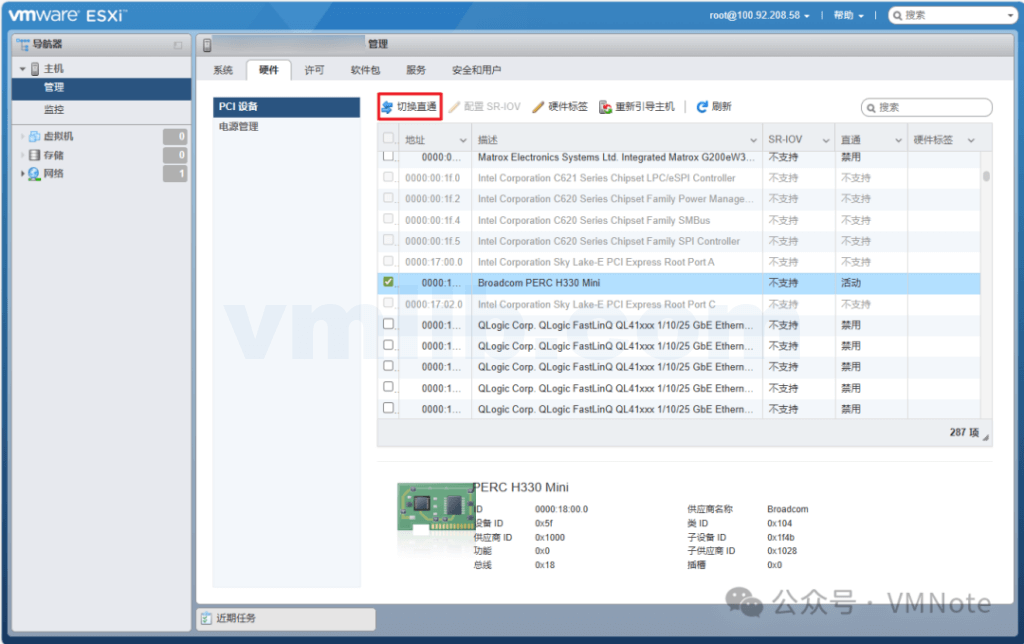The width and height of the screenshot is (1024, 644).
Task: Open the 帮助 menu dropdown
Action: click(x=846, y=15)
